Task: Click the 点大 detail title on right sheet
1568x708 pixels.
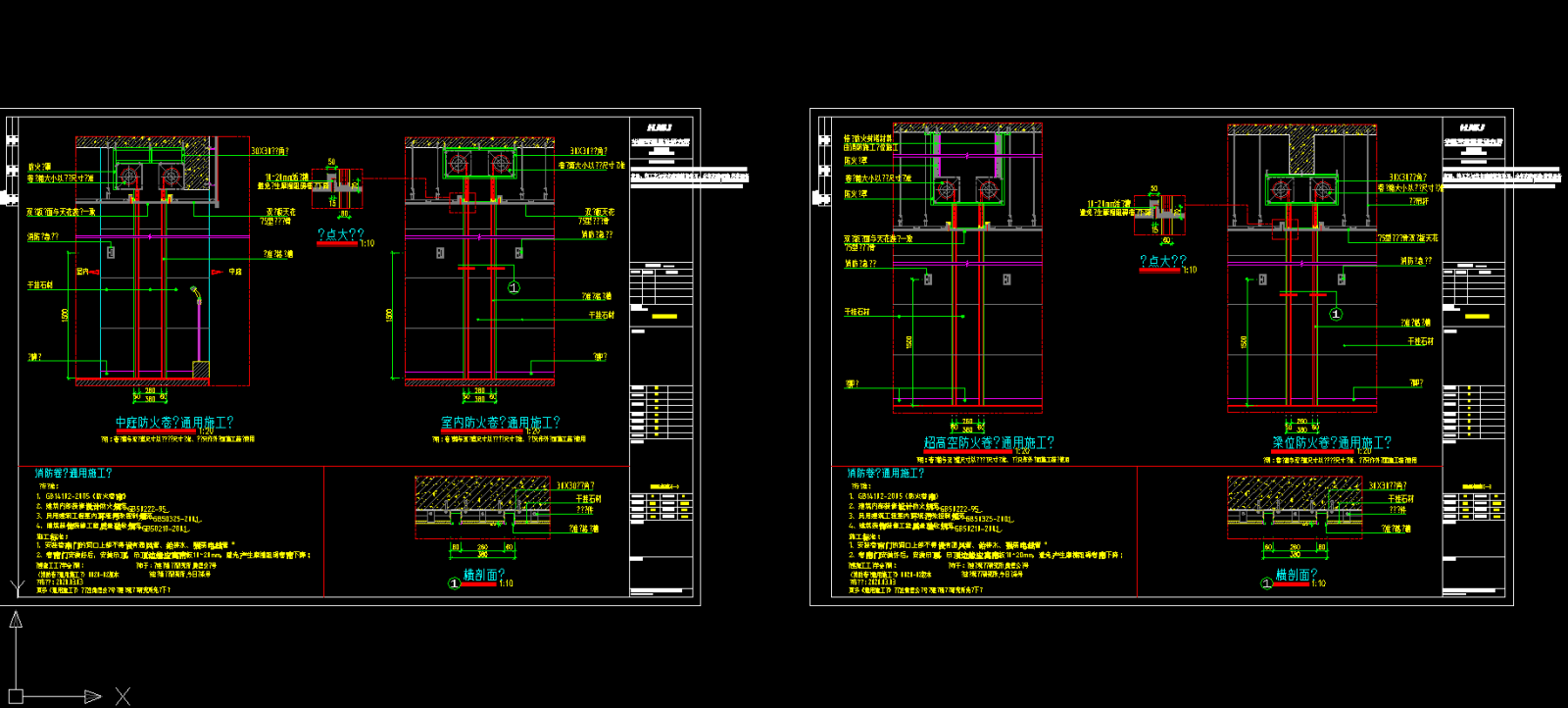Action: click(x=1162, y=261)
